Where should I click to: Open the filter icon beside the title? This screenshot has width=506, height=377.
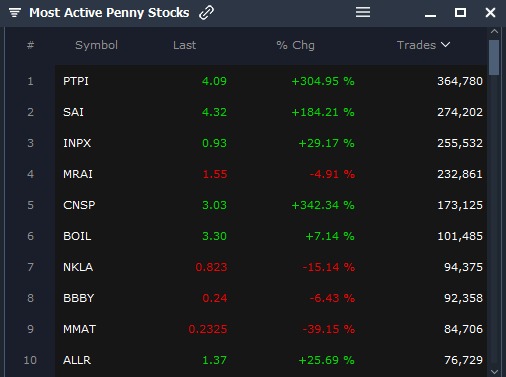pyautogui.click(x=15, y=13)
